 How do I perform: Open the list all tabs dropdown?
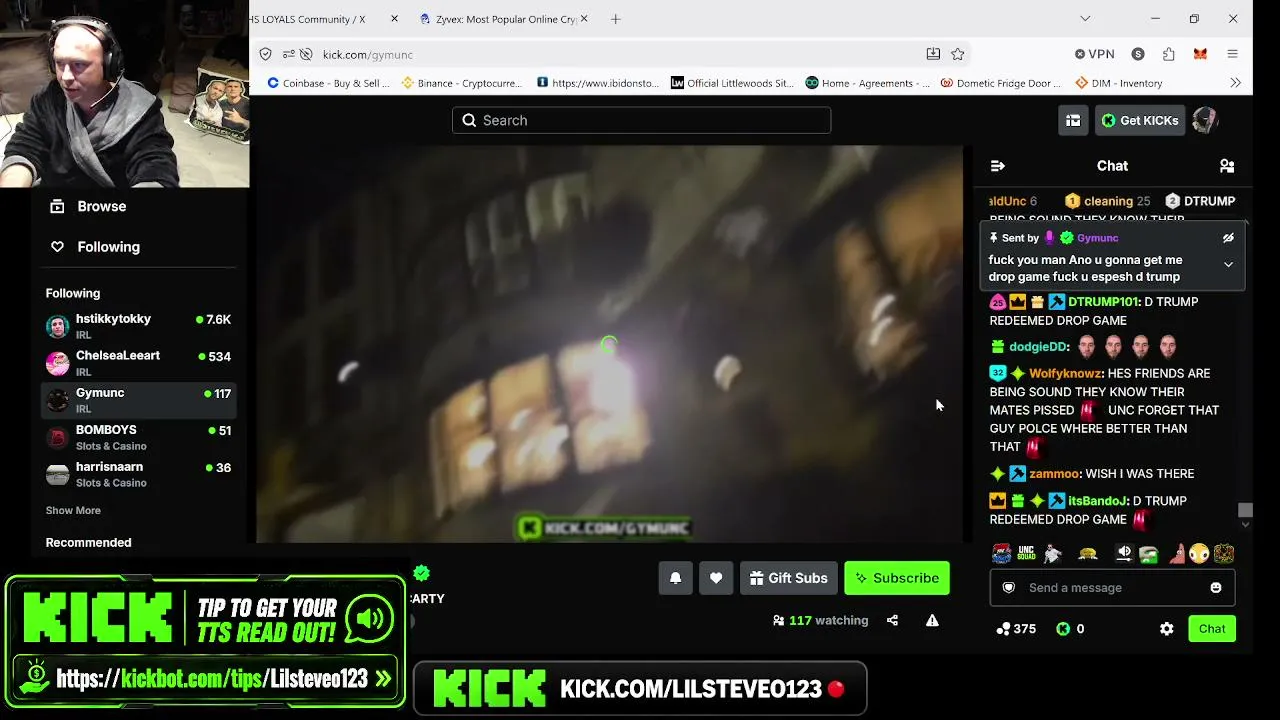[x=1085, y=18]
